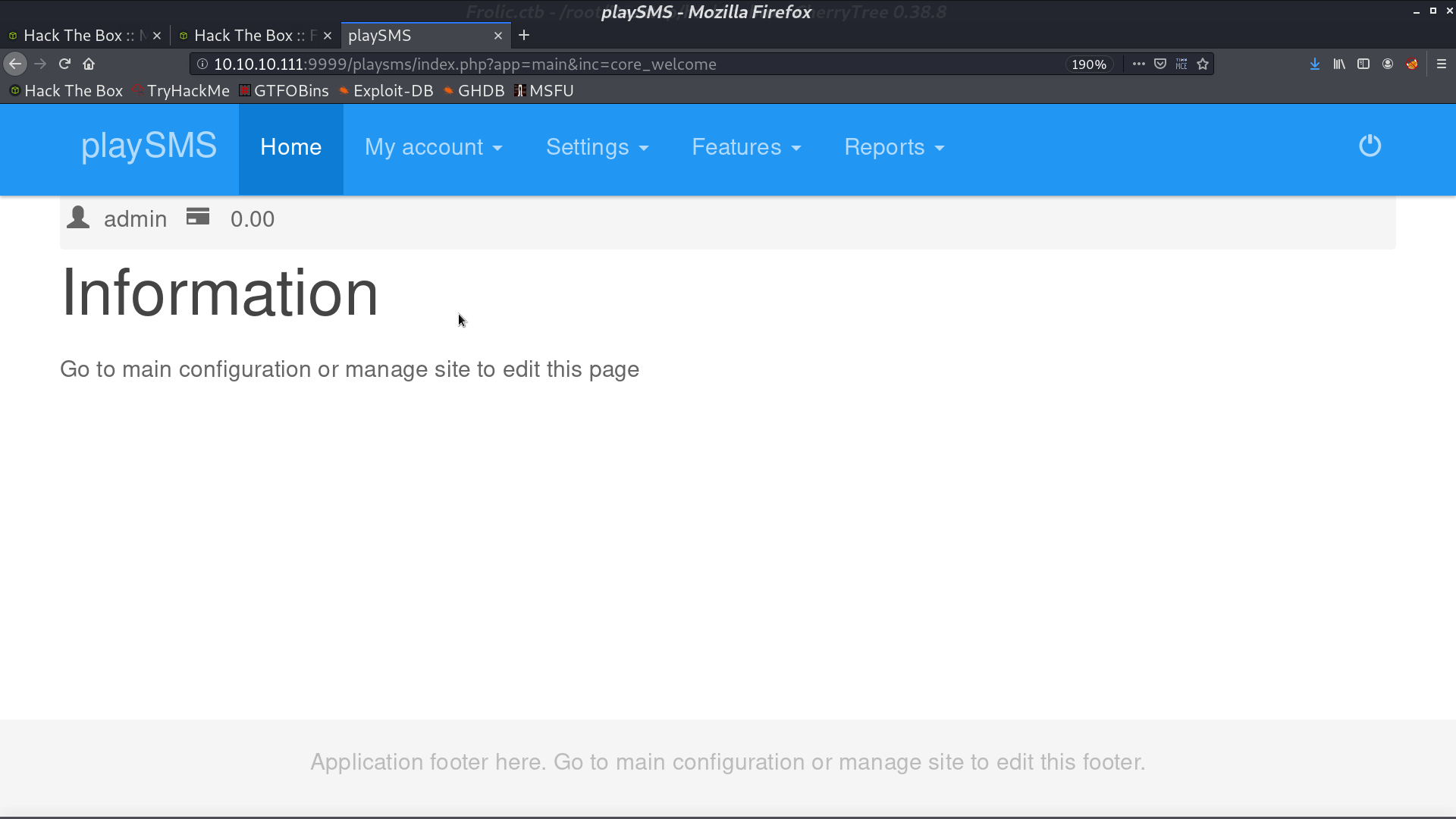Open the Firefox account icon
The height and width of the screenshot is (819, 1456).
pos(1388,64)
